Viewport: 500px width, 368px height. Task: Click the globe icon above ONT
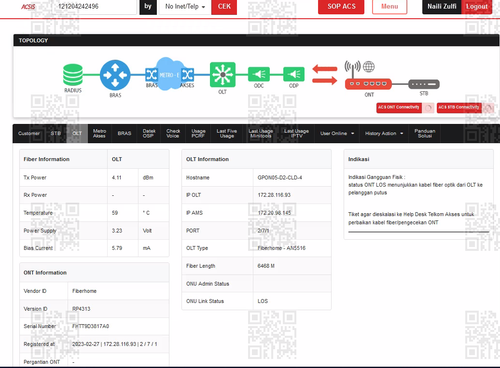[x=369, y=67]
